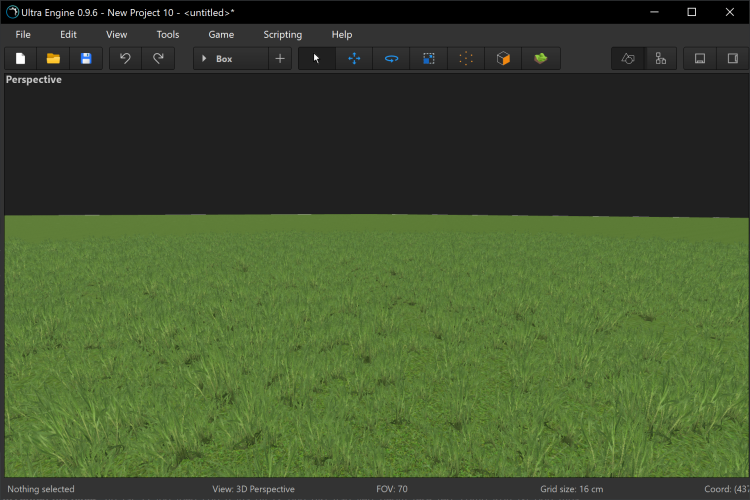Click the Perspective viewport label

click(x=33, y=79)
